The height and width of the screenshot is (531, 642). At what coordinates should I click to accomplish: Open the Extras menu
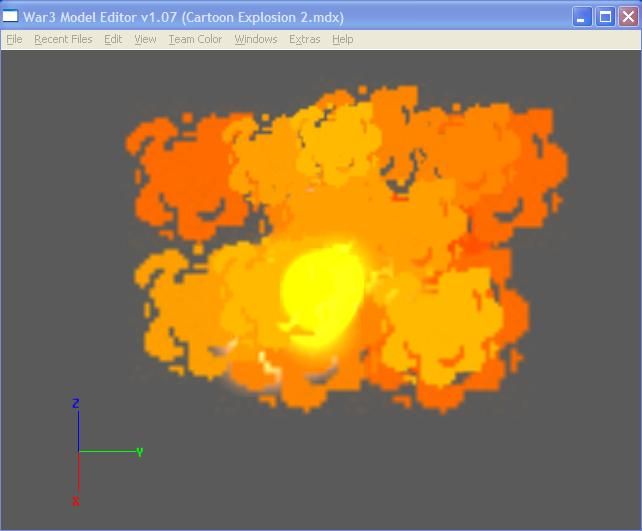pyautogui.click(x=305, y=39)
